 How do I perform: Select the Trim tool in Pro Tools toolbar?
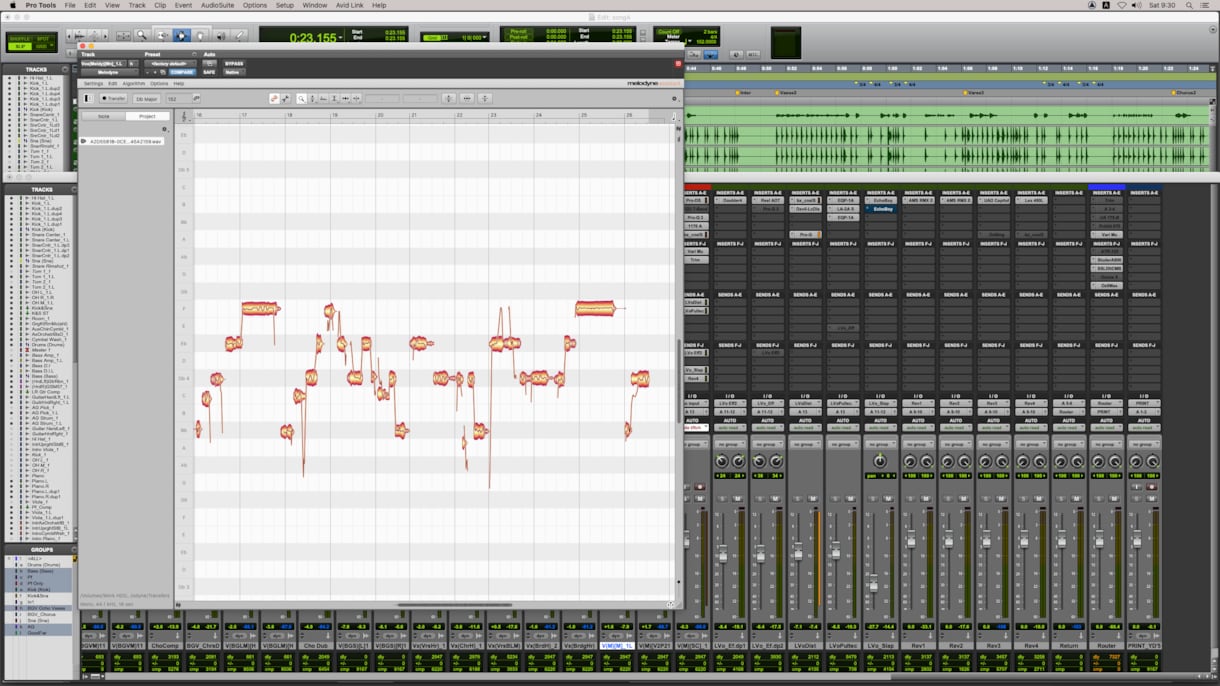pos(162,36)
